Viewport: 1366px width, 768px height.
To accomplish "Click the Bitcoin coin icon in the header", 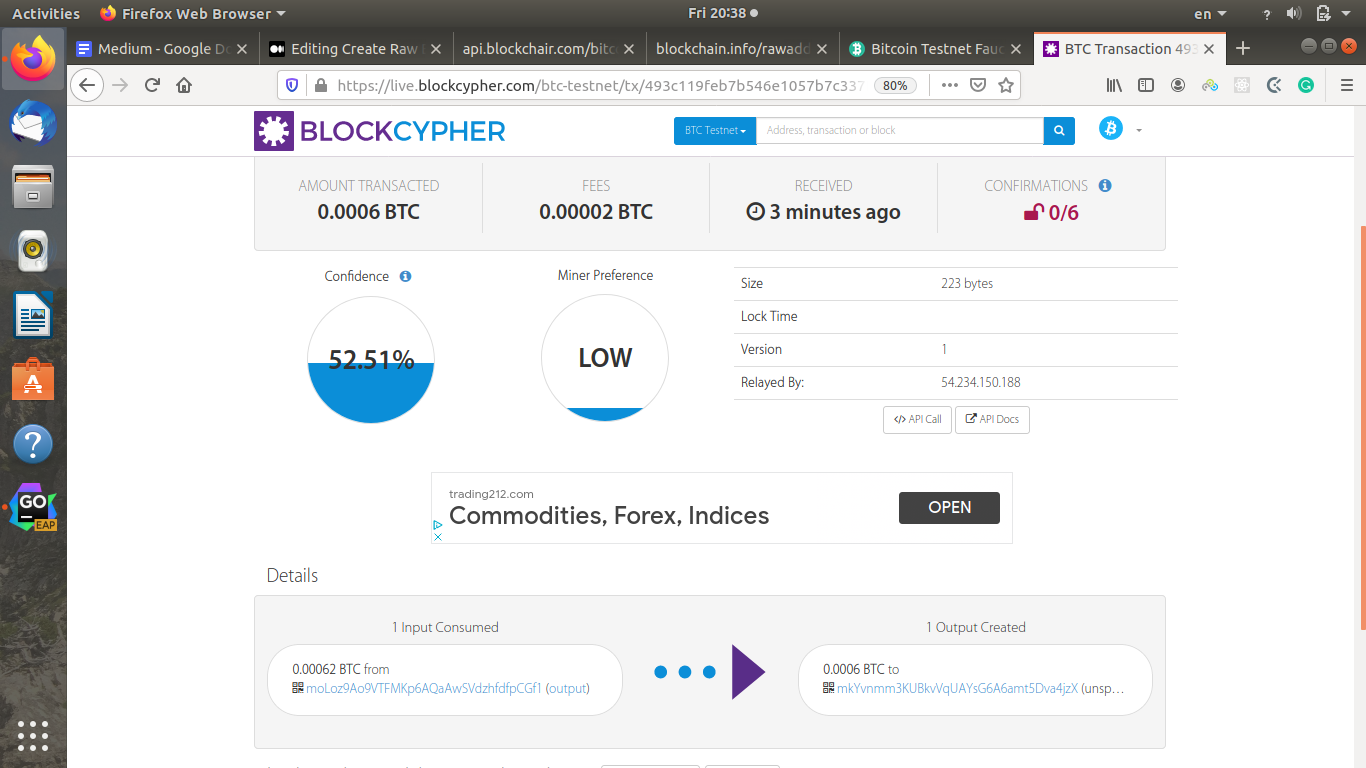I will point(1111,128).
